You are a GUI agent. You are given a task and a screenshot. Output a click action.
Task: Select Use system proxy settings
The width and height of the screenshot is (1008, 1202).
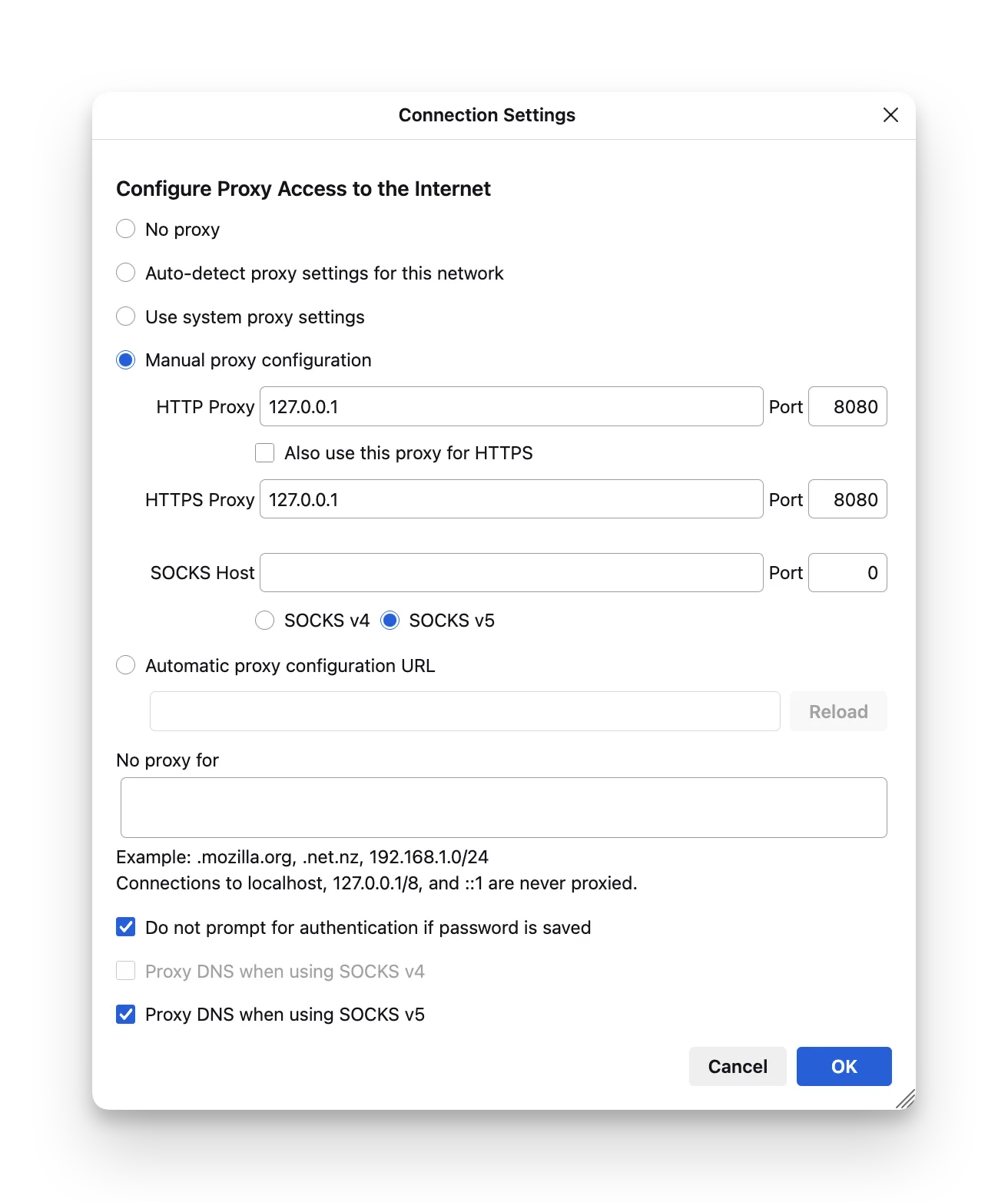(126, 316)
